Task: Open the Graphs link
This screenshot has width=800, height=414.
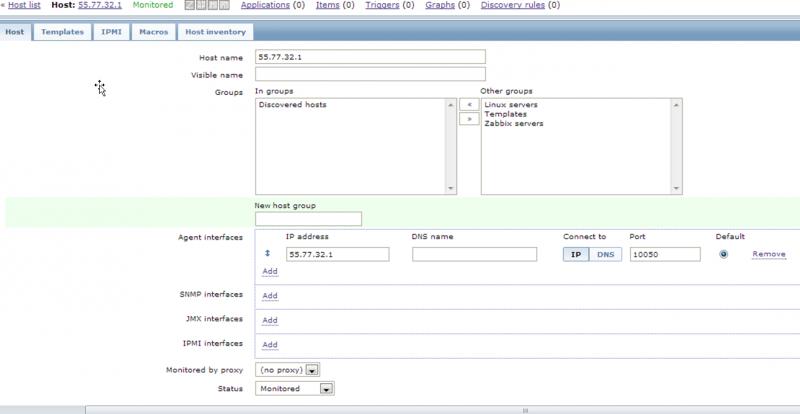Action: coord(440,5)
